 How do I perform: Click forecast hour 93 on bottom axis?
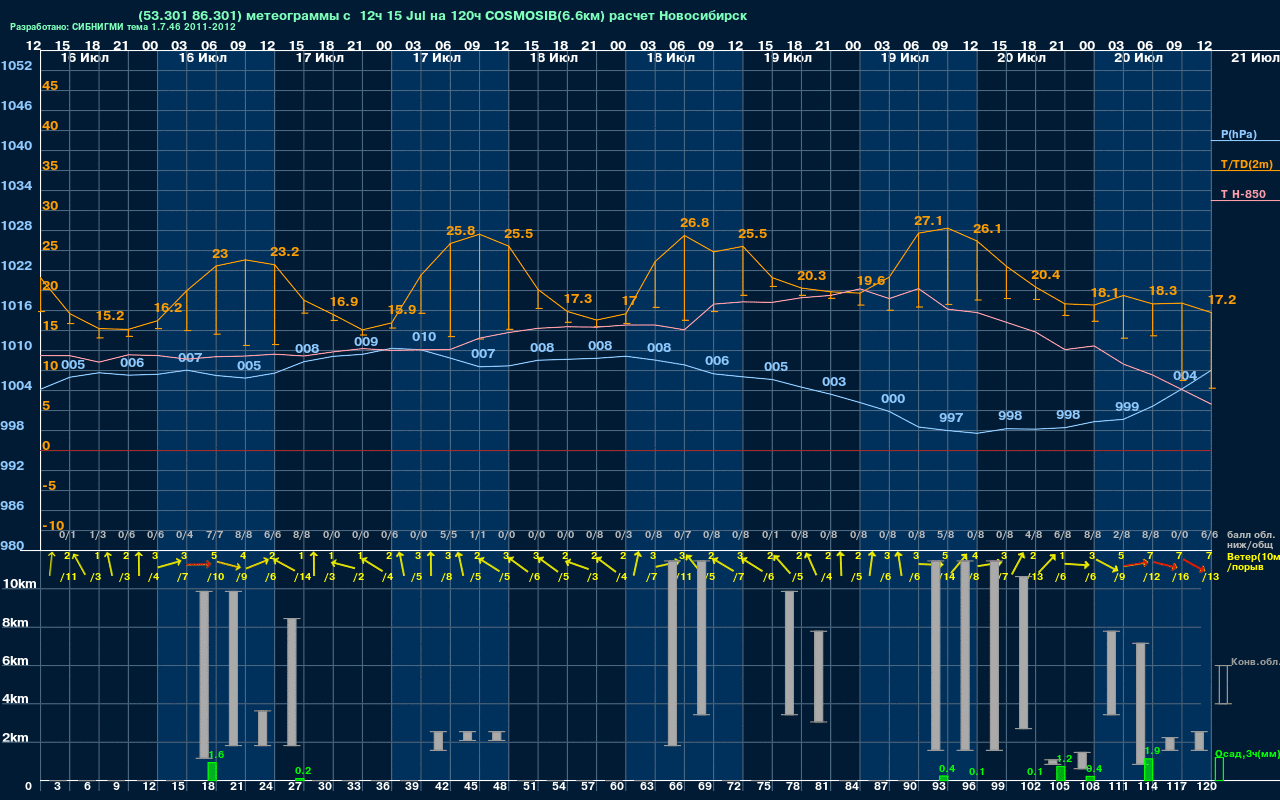940,787
